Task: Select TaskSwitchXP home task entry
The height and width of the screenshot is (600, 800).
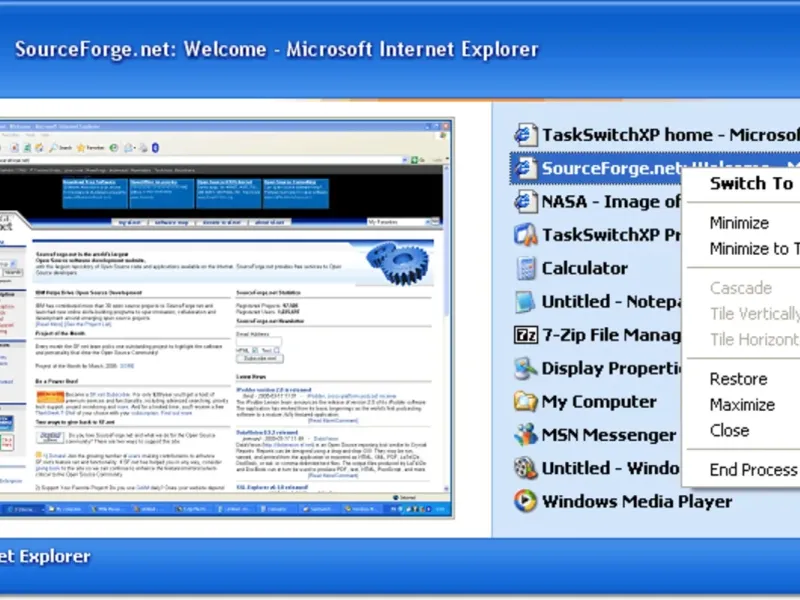Action: (655, 135)
